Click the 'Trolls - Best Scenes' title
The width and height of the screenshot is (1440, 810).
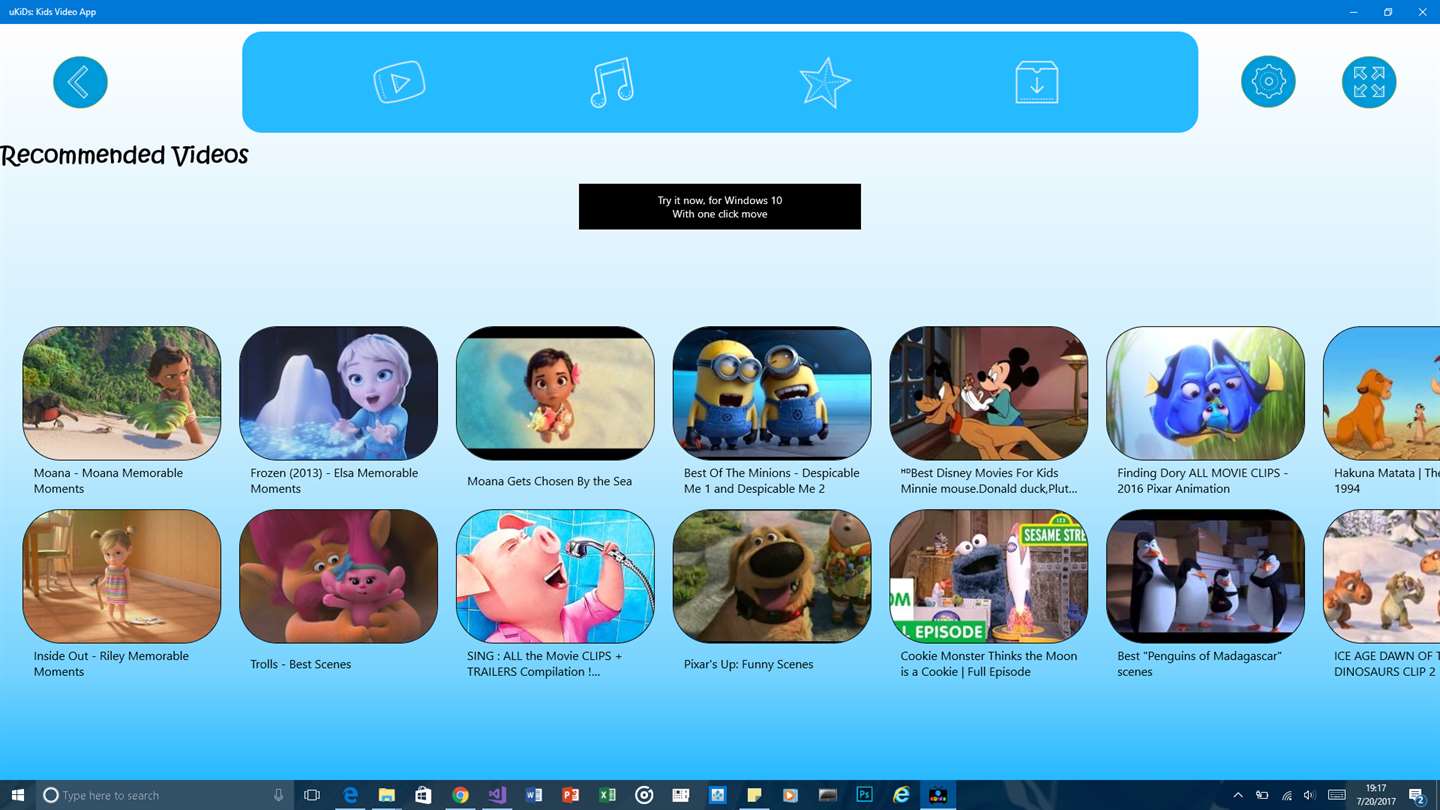click(300, 664)
